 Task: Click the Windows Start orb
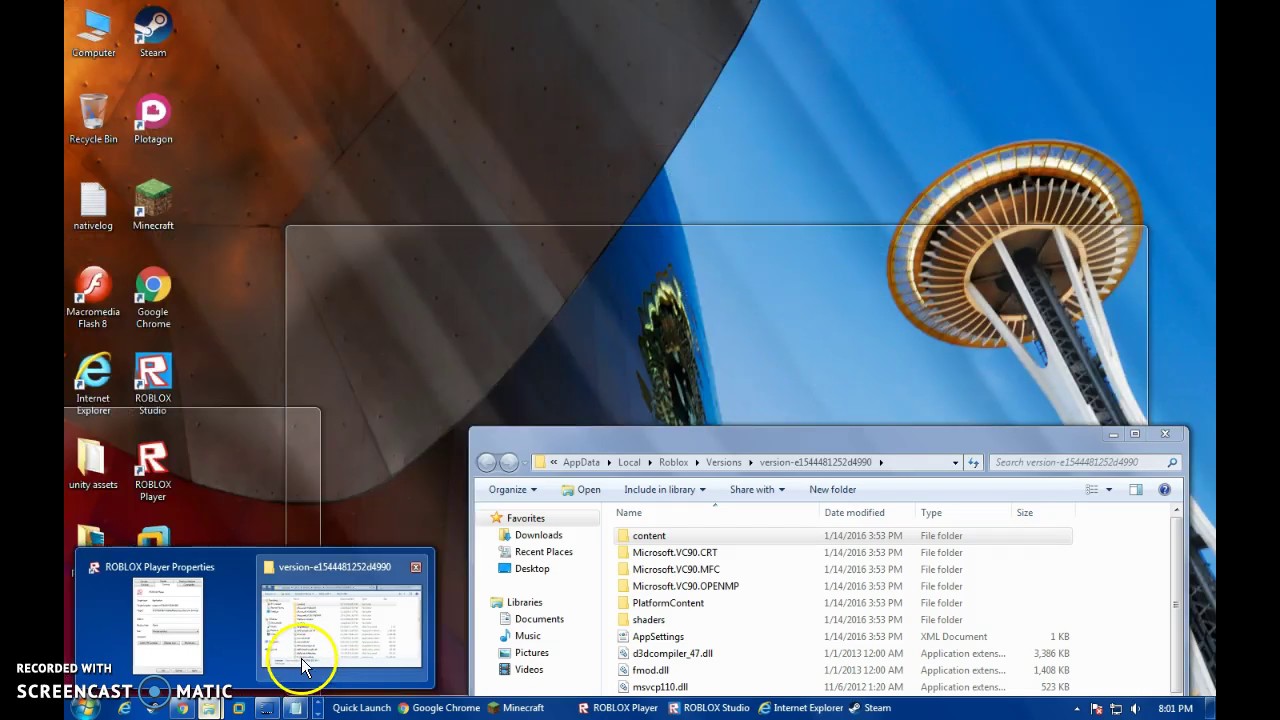pos(85,708)
